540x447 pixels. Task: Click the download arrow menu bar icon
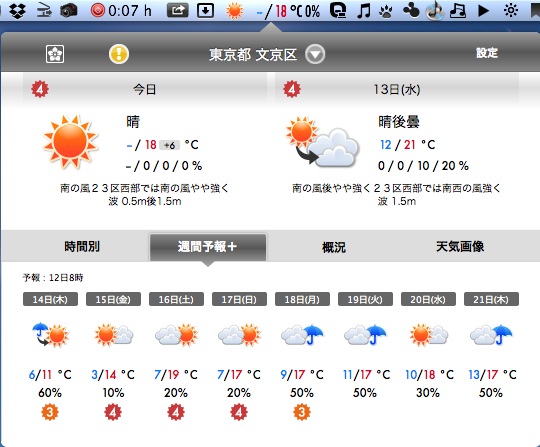(x=205, y=11)
